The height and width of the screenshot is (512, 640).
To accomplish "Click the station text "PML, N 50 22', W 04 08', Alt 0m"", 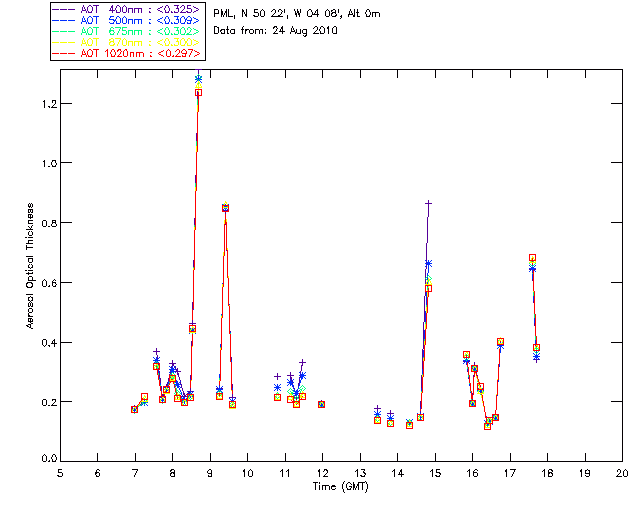I will point(297,14).
